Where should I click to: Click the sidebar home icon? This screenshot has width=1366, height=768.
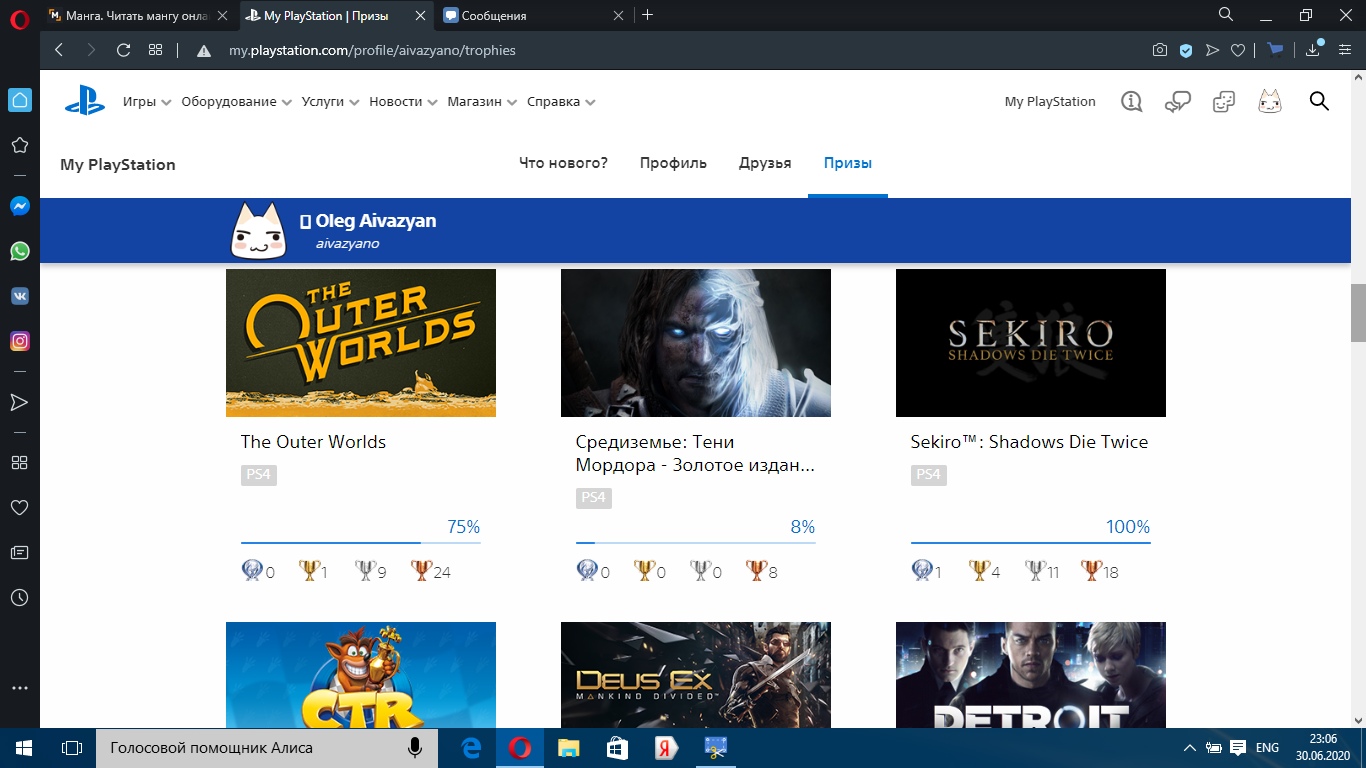20,100
